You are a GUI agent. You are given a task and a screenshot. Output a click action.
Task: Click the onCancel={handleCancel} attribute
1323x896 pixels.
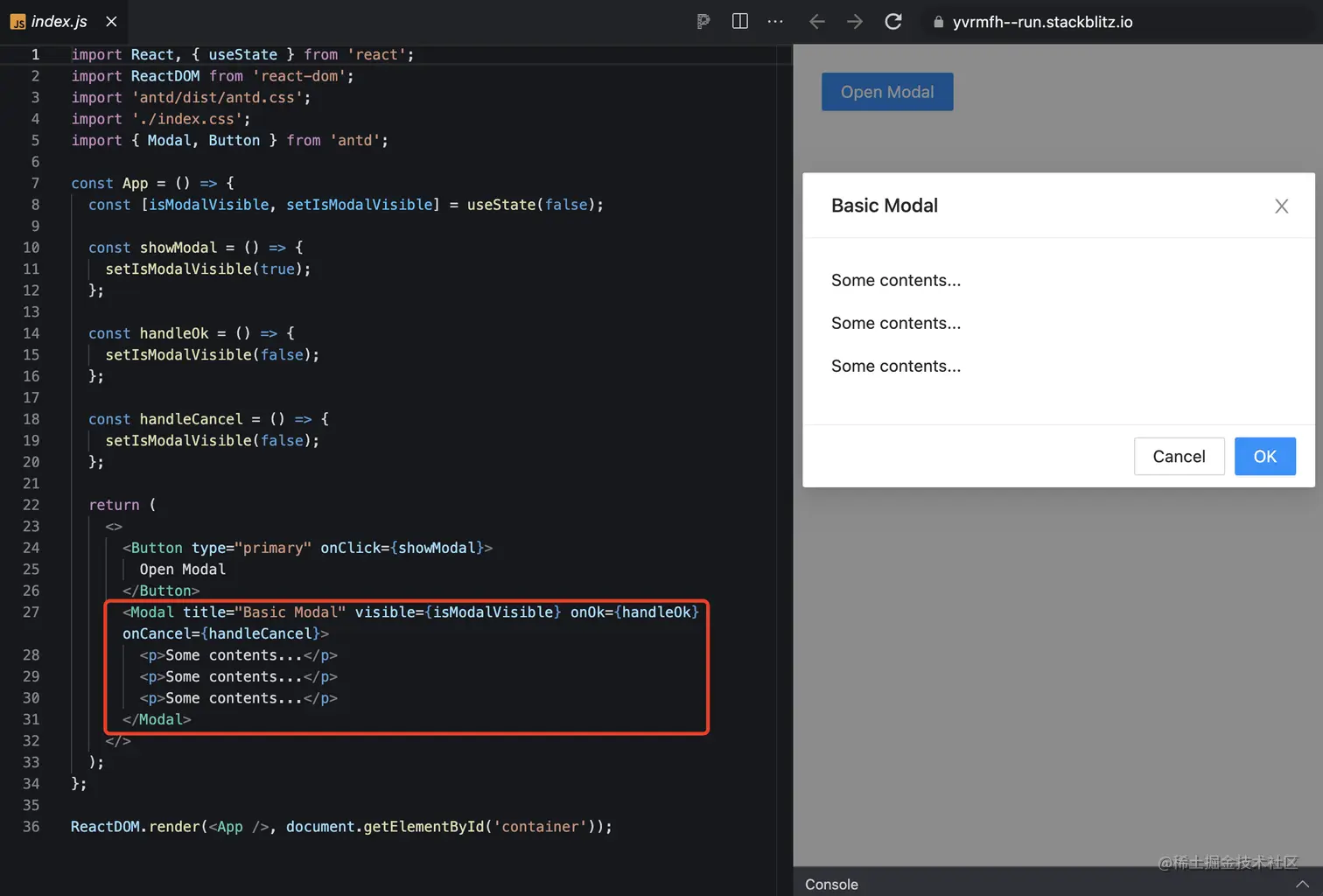pyautogui.click(x=221, y=633)
